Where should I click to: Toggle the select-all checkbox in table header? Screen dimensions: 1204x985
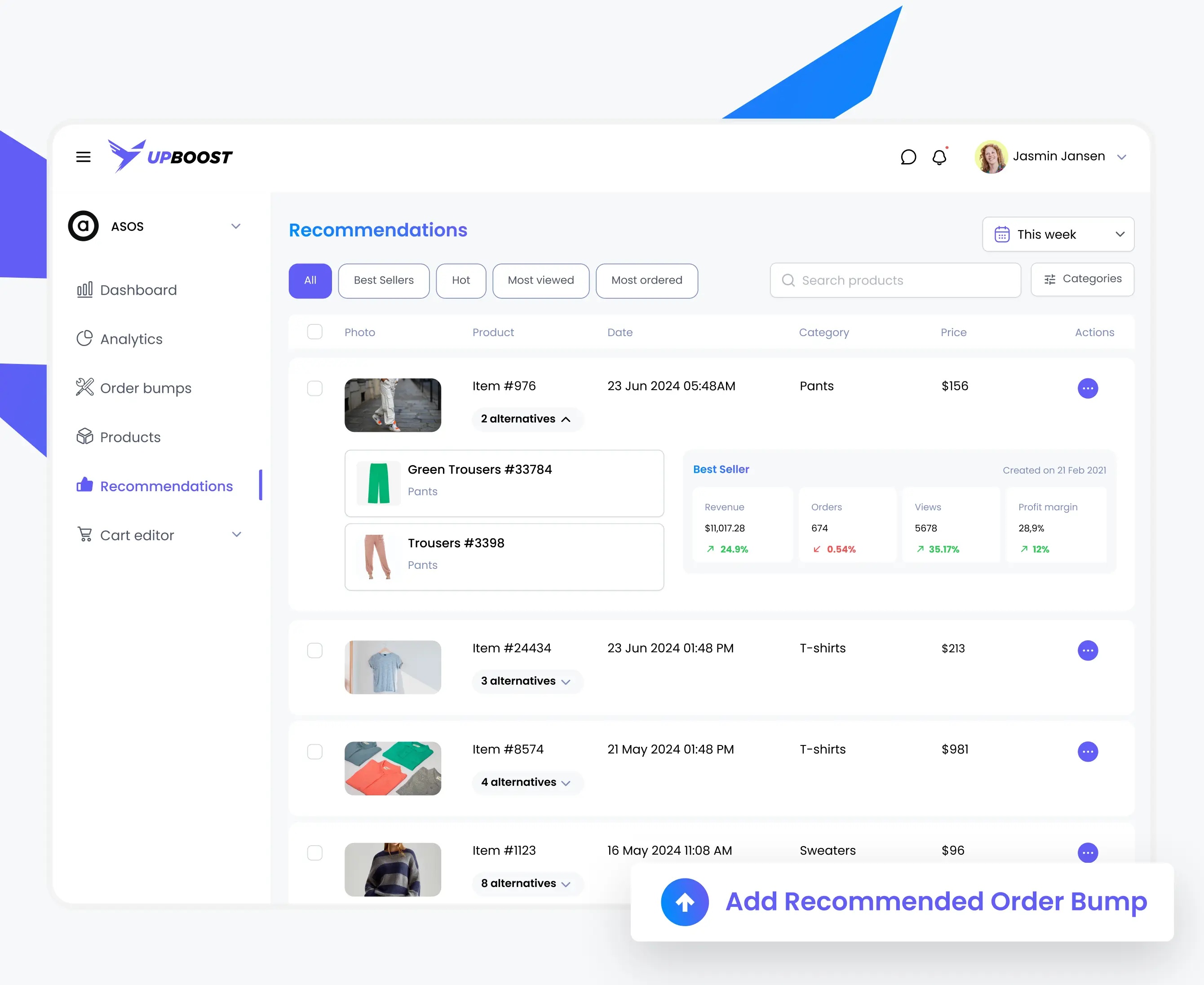(x=315, y=332)
